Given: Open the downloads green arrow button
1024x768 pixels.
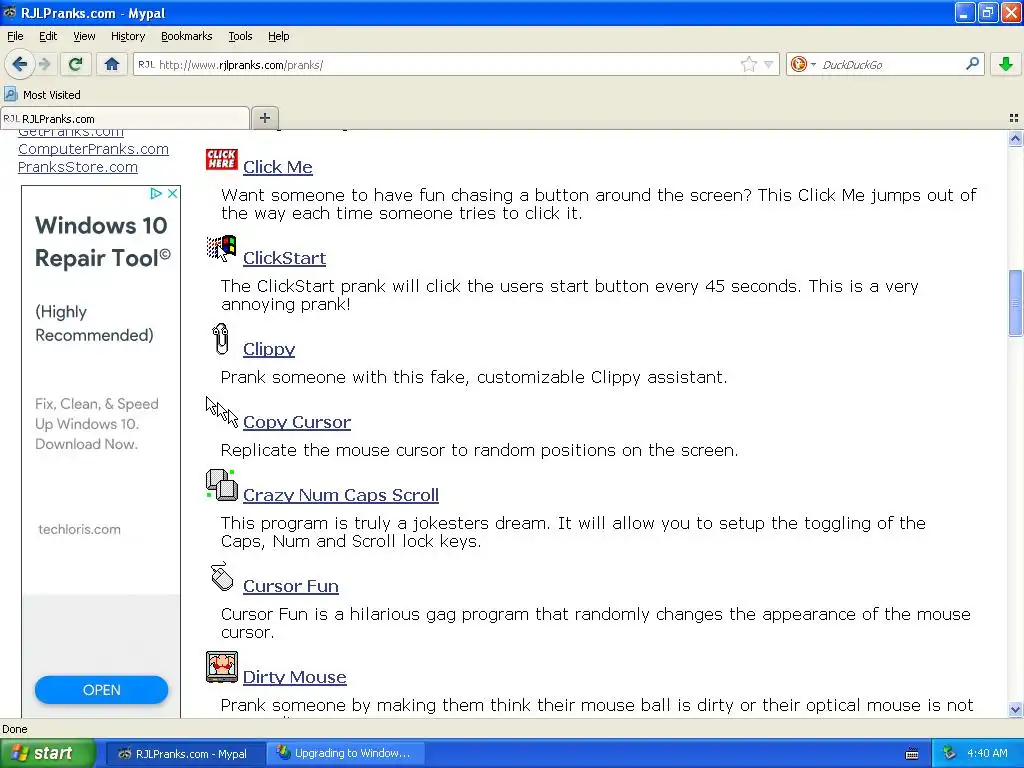Looking at the screenshot, I should coord(1006,64).
